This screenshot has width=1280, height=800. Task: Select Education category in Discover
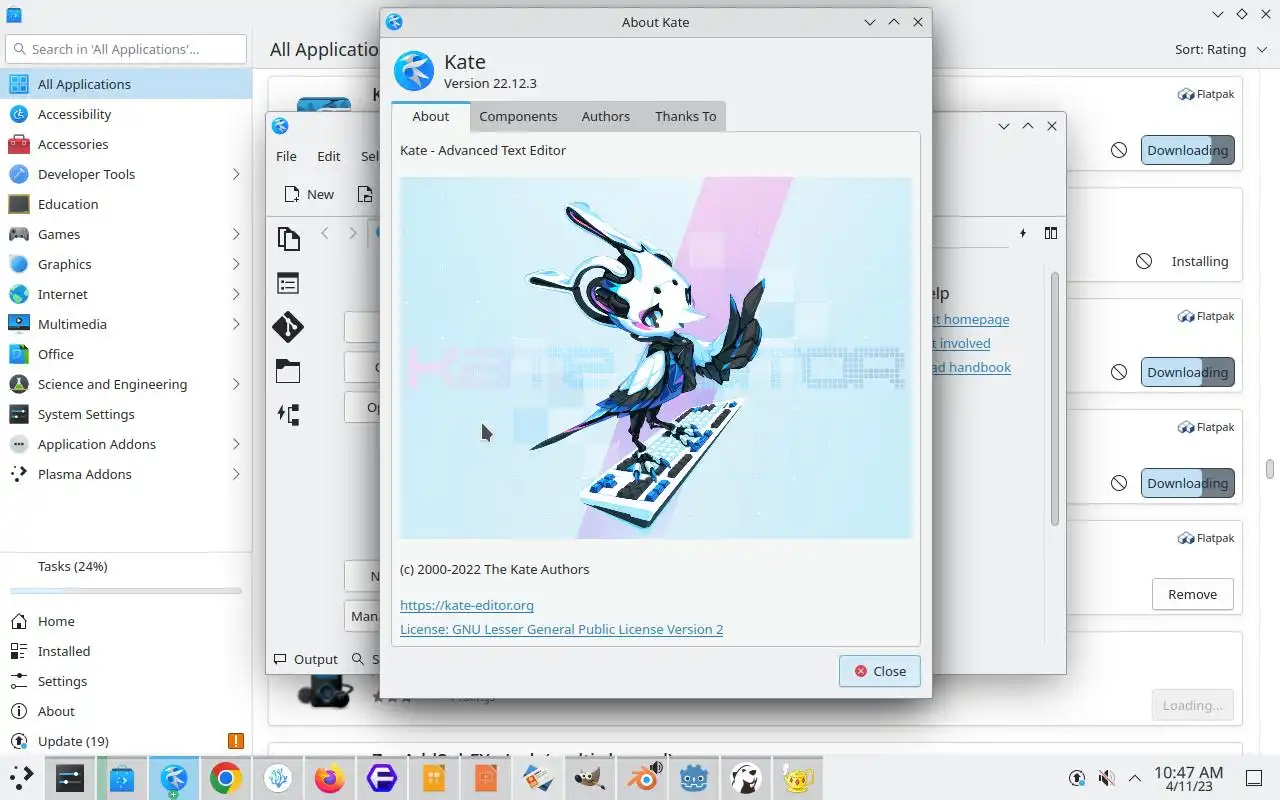[126, 204]
